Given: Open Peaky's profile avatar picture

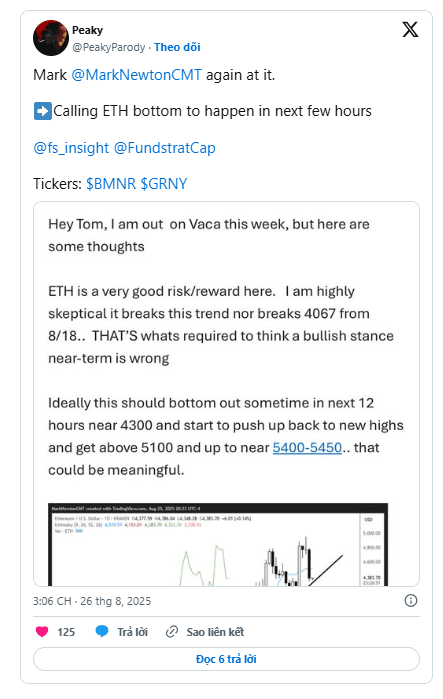Looking at the screenshot, I should click(x=50, y=38).
